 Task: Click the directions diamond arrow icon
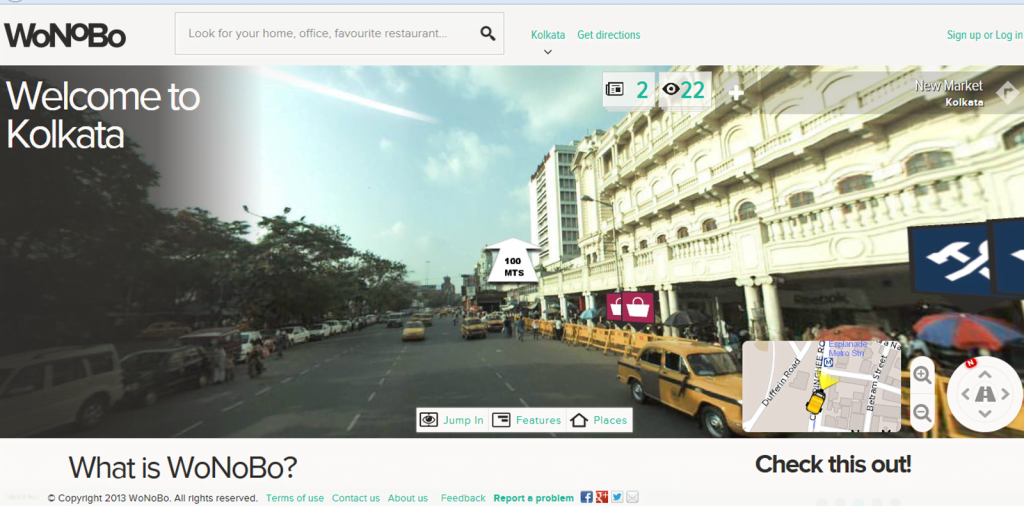tap(1007, 92)
